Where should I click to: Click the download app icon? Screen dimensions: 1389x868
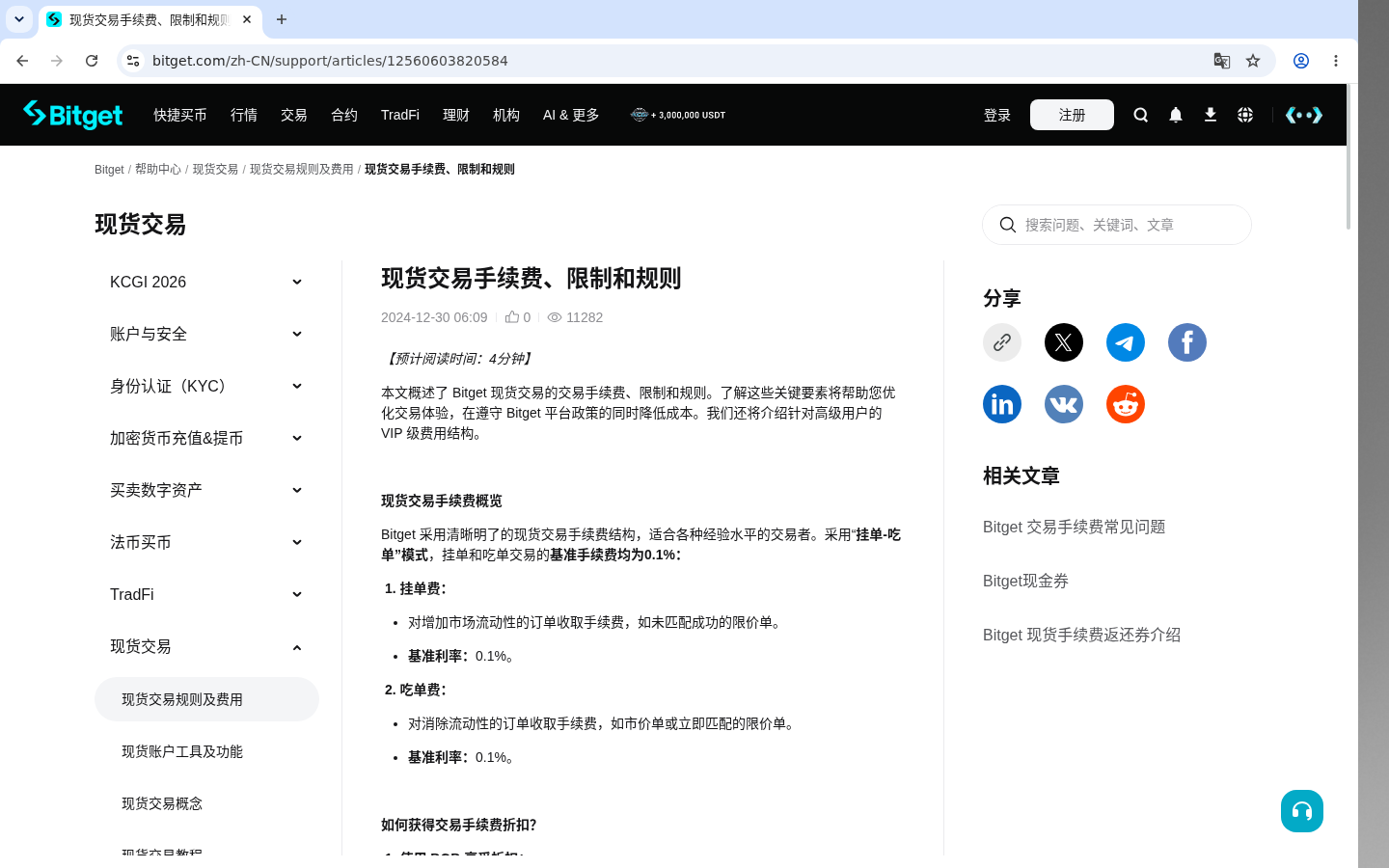(1211, 115)
